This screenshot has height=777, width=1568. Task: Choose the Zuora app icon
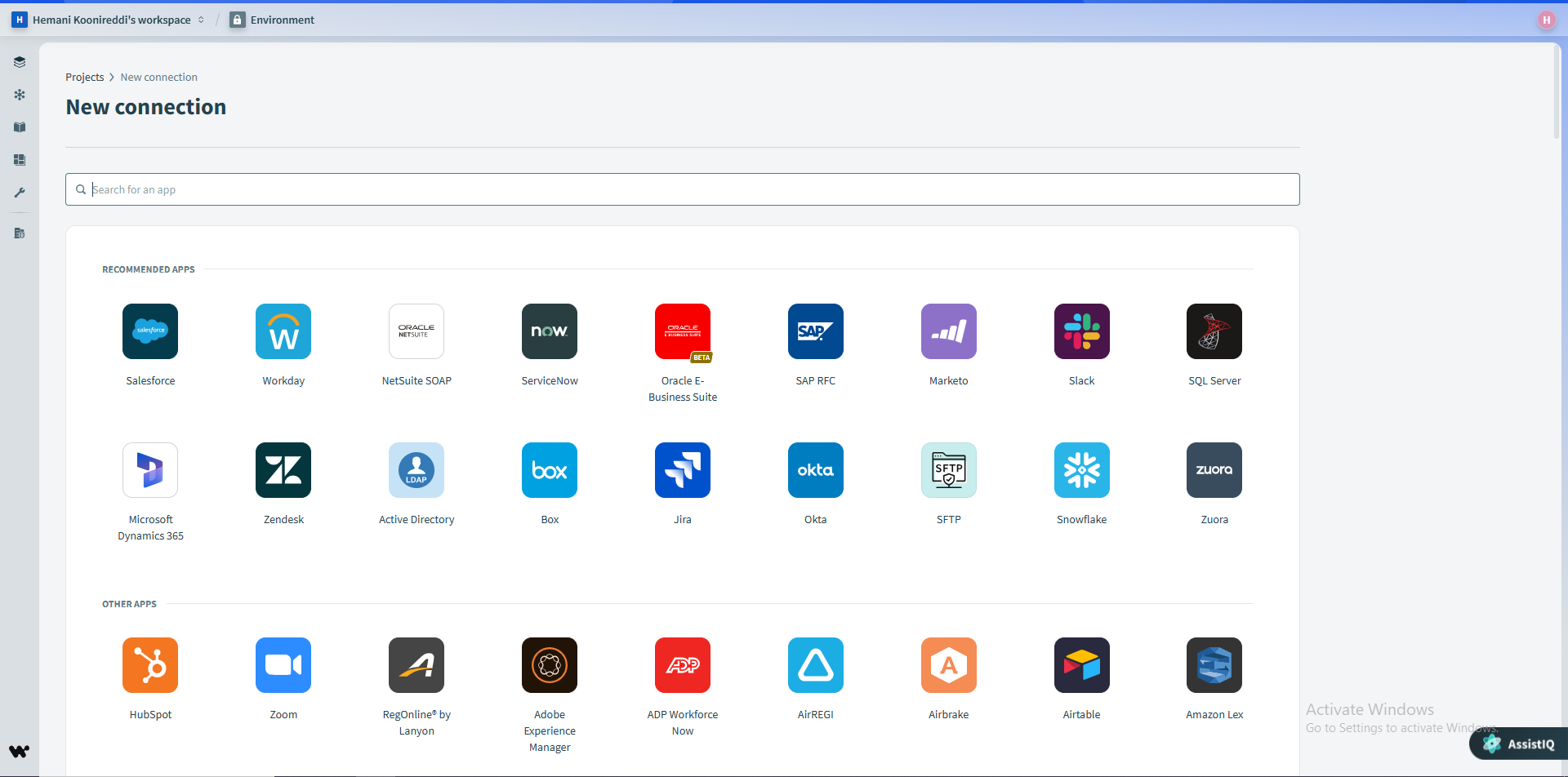(x=1214, y=470)
